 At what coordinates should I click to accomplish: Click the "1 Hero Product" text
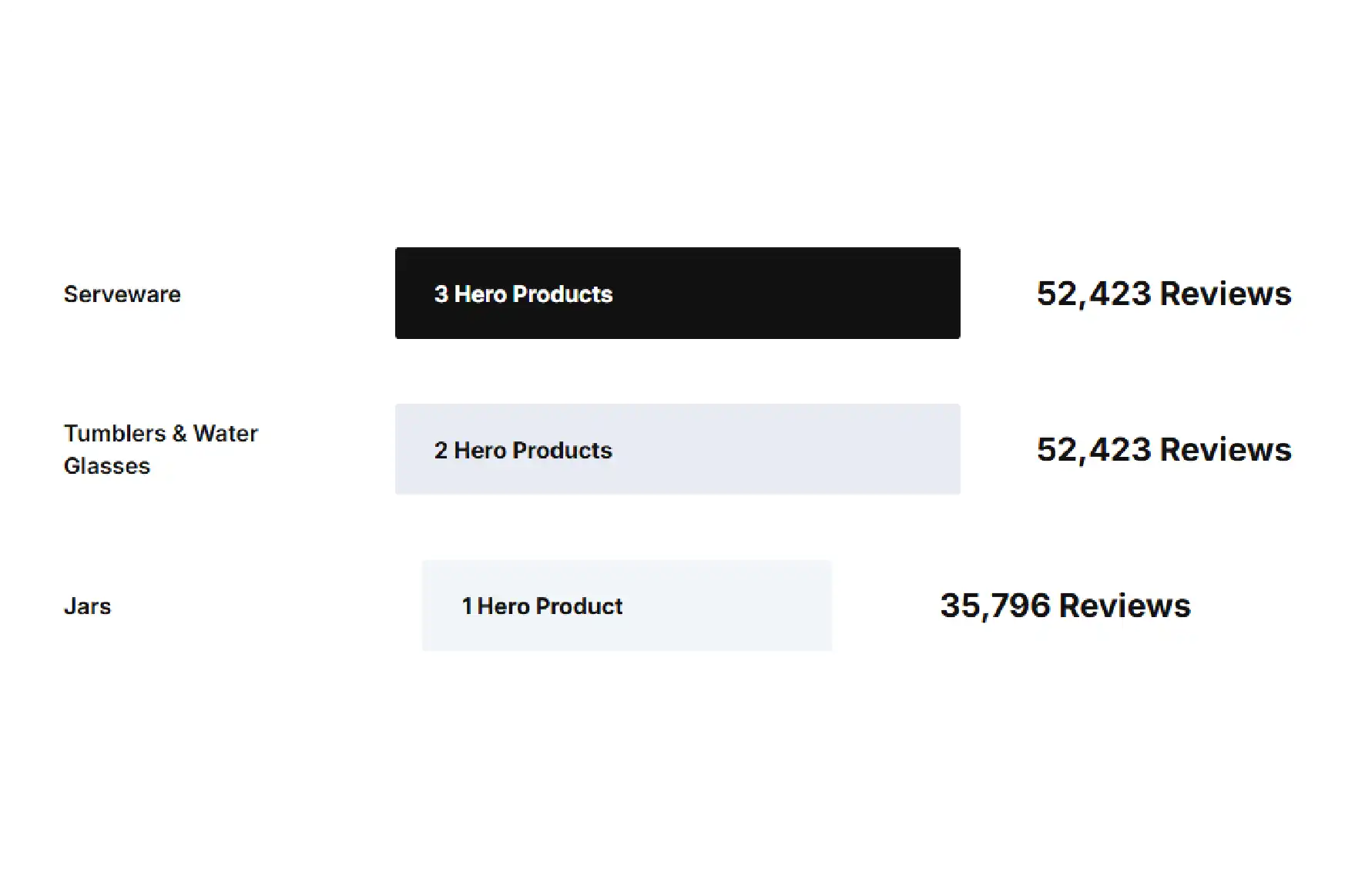click(x=542, y=606)
